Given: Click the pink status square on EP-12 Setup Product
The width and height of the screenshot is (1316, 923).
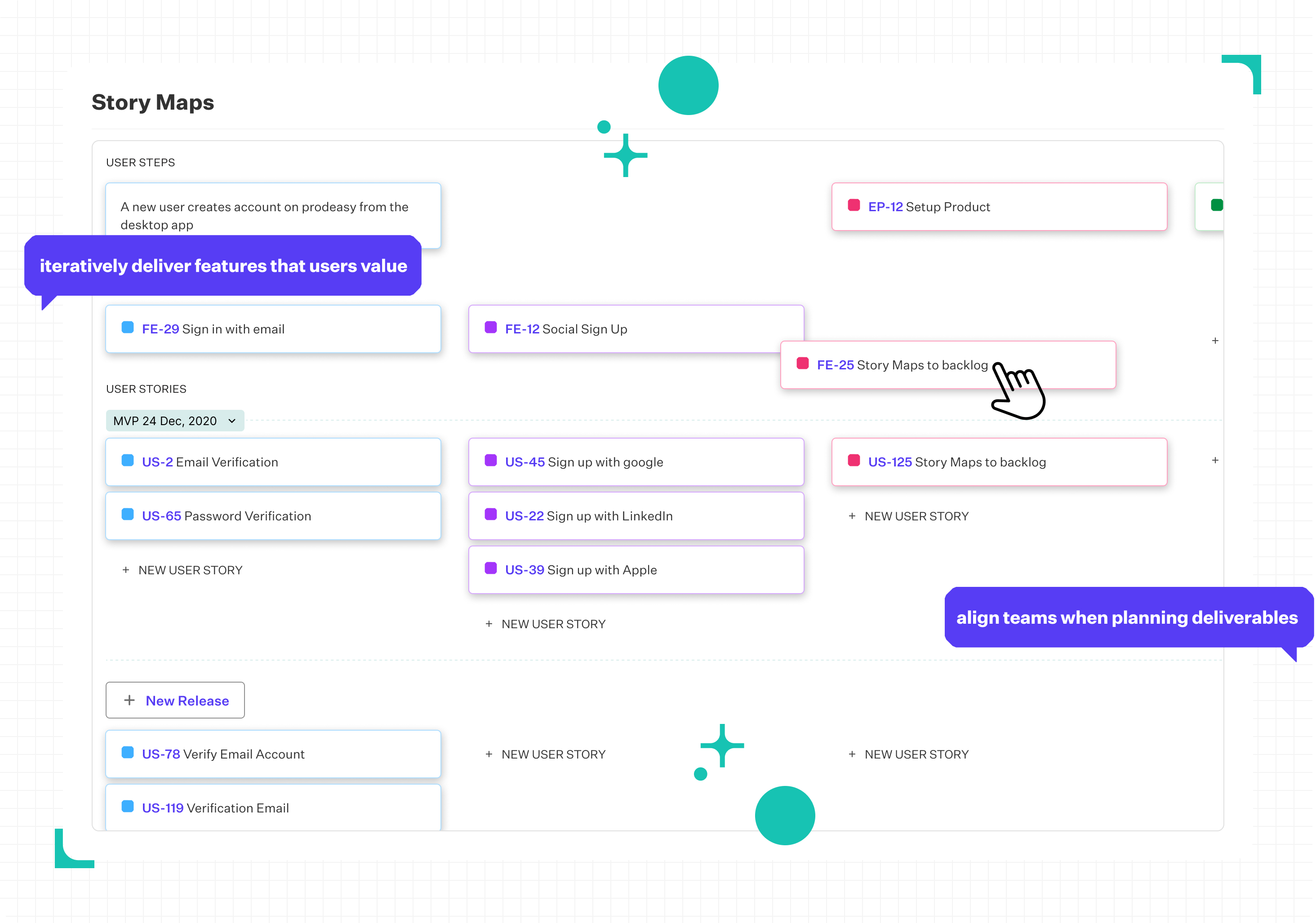Looking at the screenshot, I should 854,206.
